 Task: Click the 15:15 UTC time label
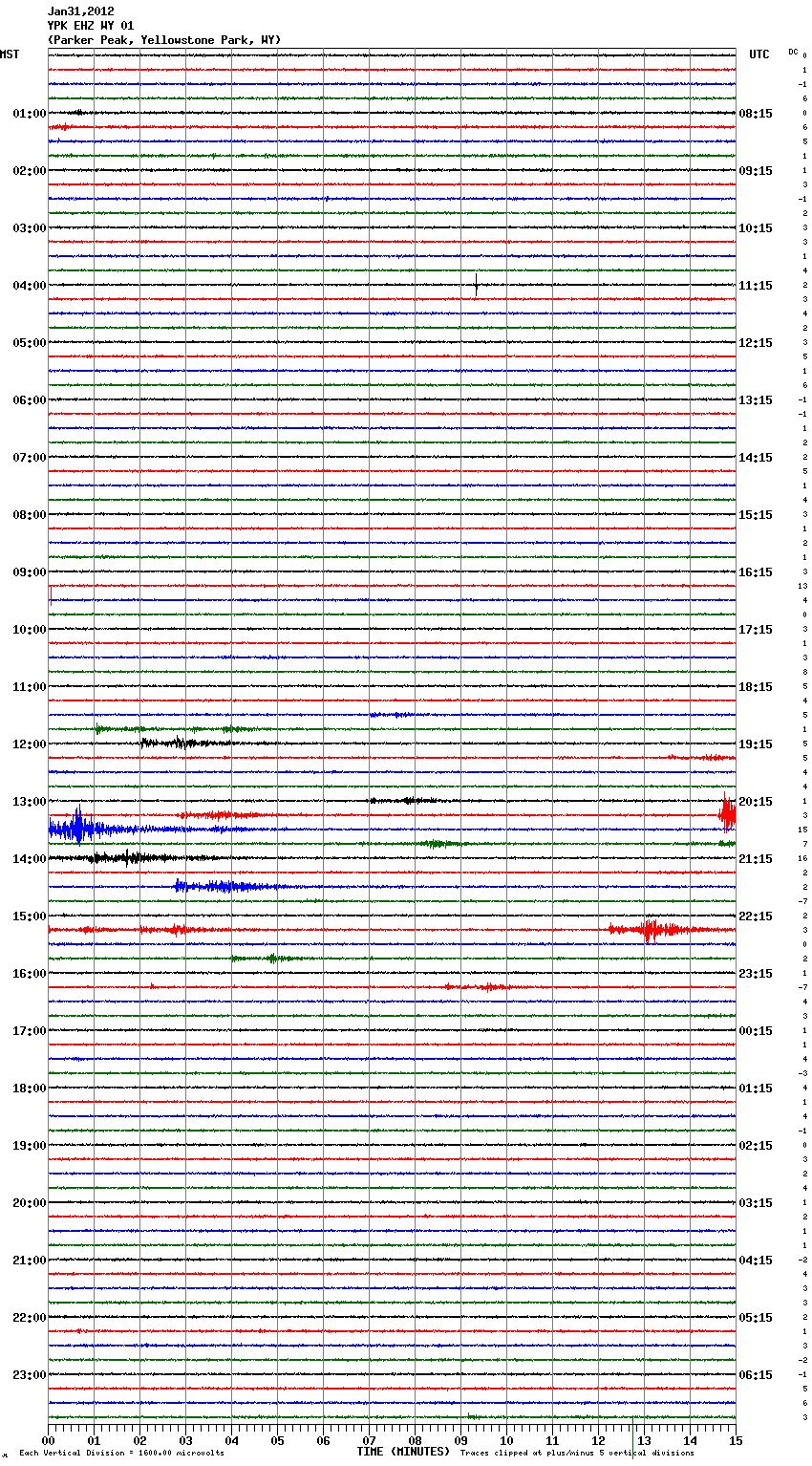756,515
